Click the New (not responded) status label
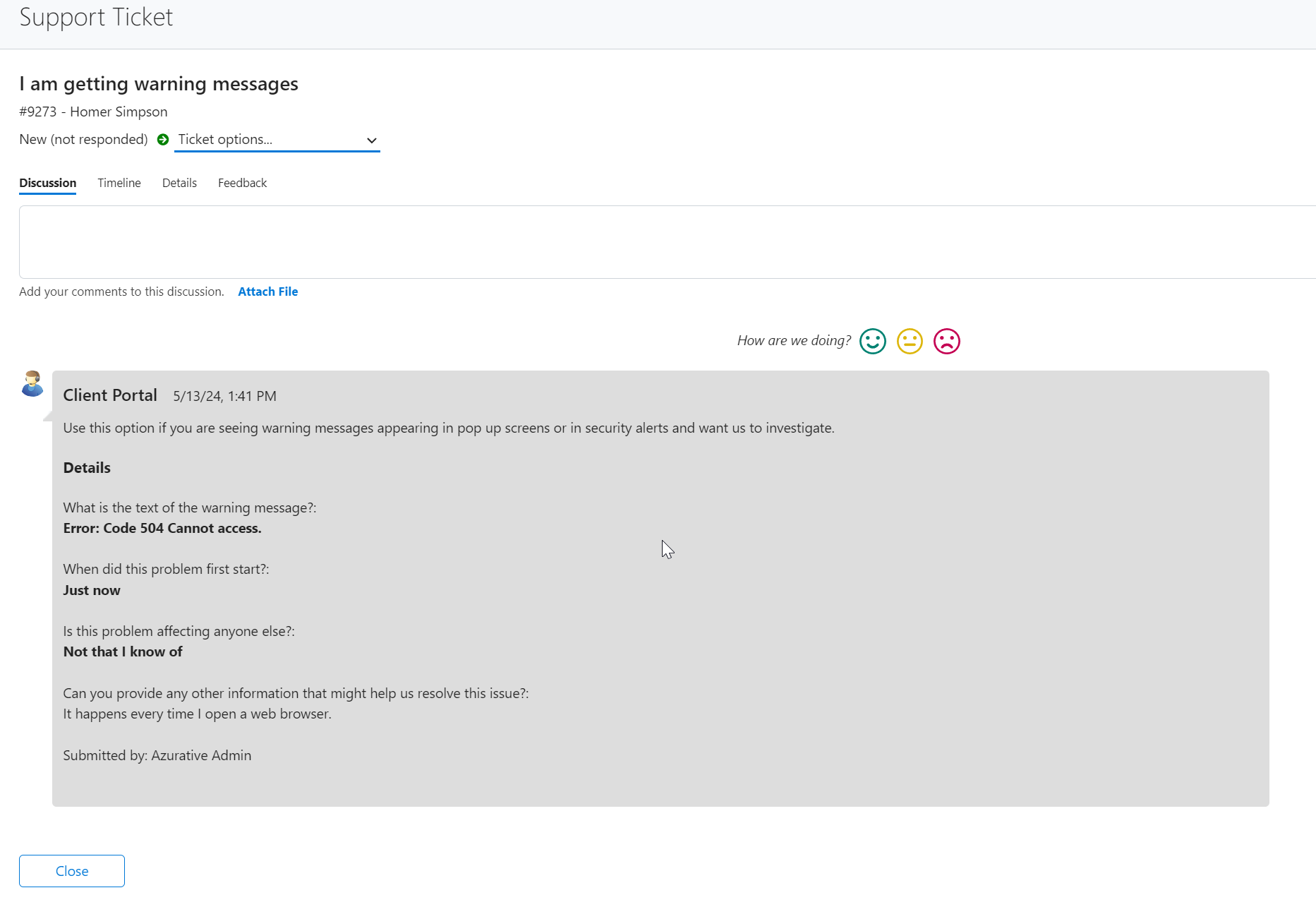Screen dimensions: 1316x919 click(x=83, y=140)
